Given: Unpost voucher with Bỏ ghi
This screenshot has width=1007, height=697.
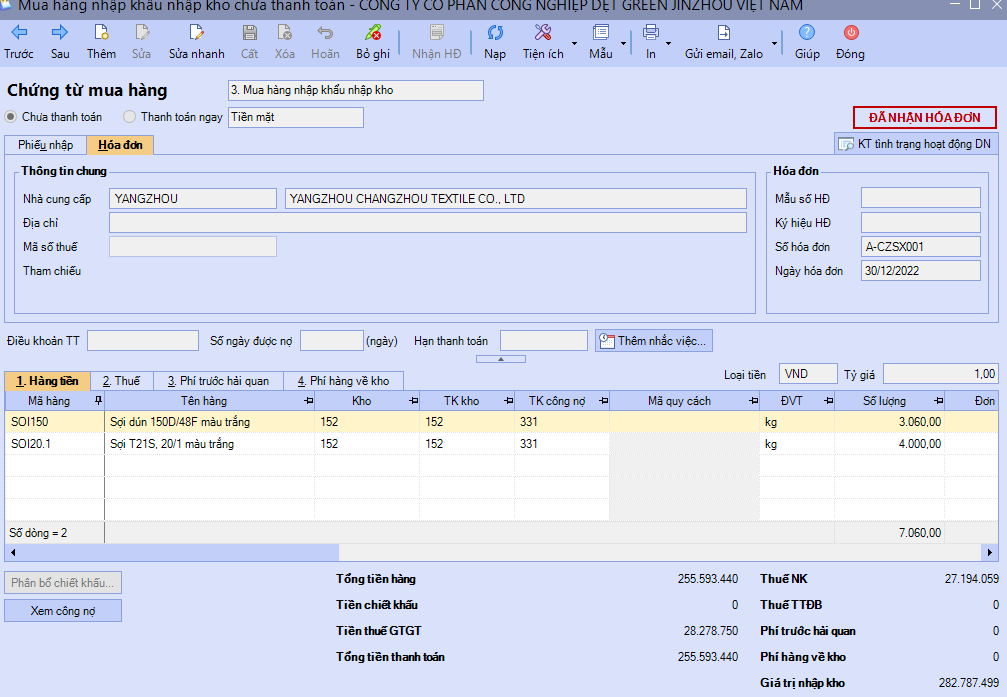Looking at the screenshot, I should (372, 42).
